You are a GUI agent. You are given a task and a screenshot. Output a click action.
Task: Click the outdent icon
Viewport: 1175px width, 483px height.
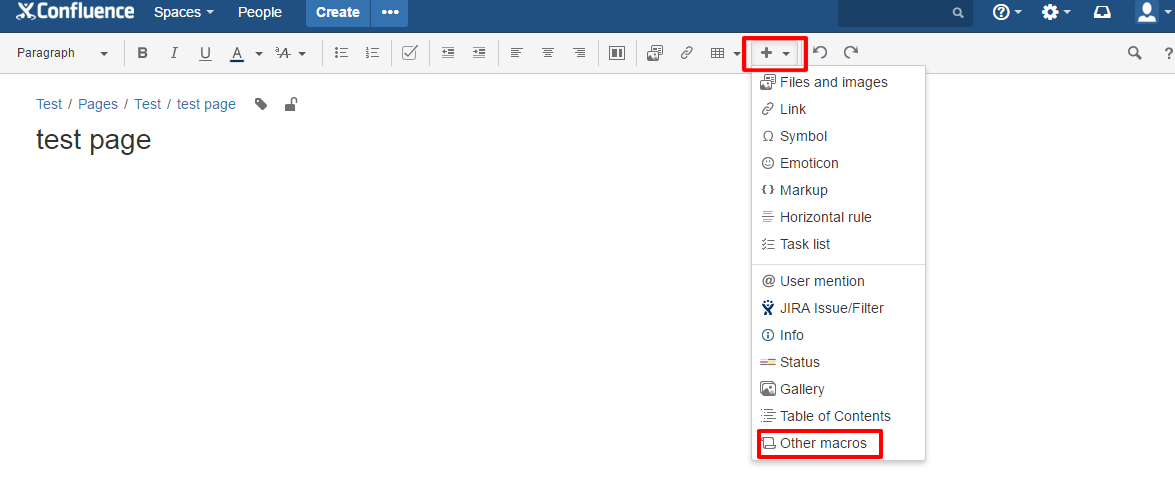(448, 53)
